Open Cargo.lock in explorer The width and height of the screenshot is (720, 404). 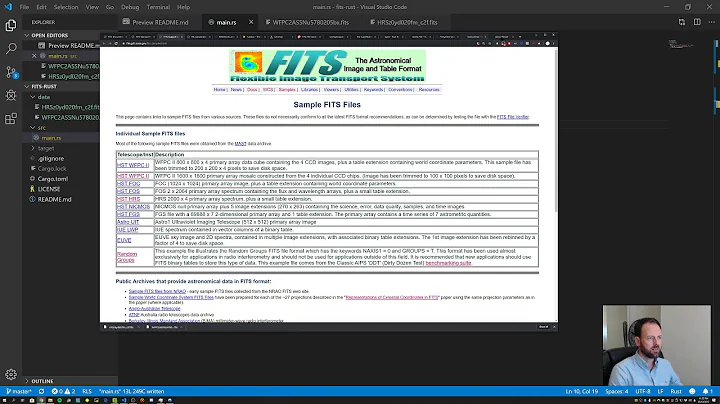tap(52, 168)
